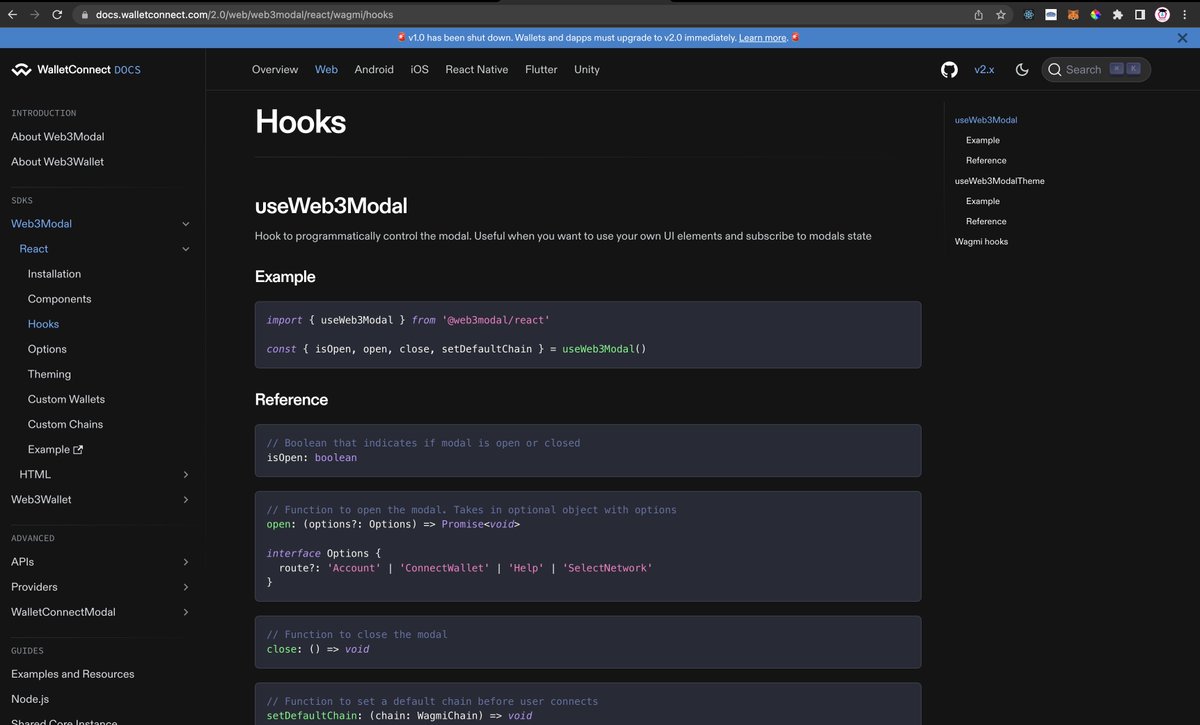Click the share icon in address bar
Image resolution: width=1200 pixels, height=725 pixels.
(978, 15)
